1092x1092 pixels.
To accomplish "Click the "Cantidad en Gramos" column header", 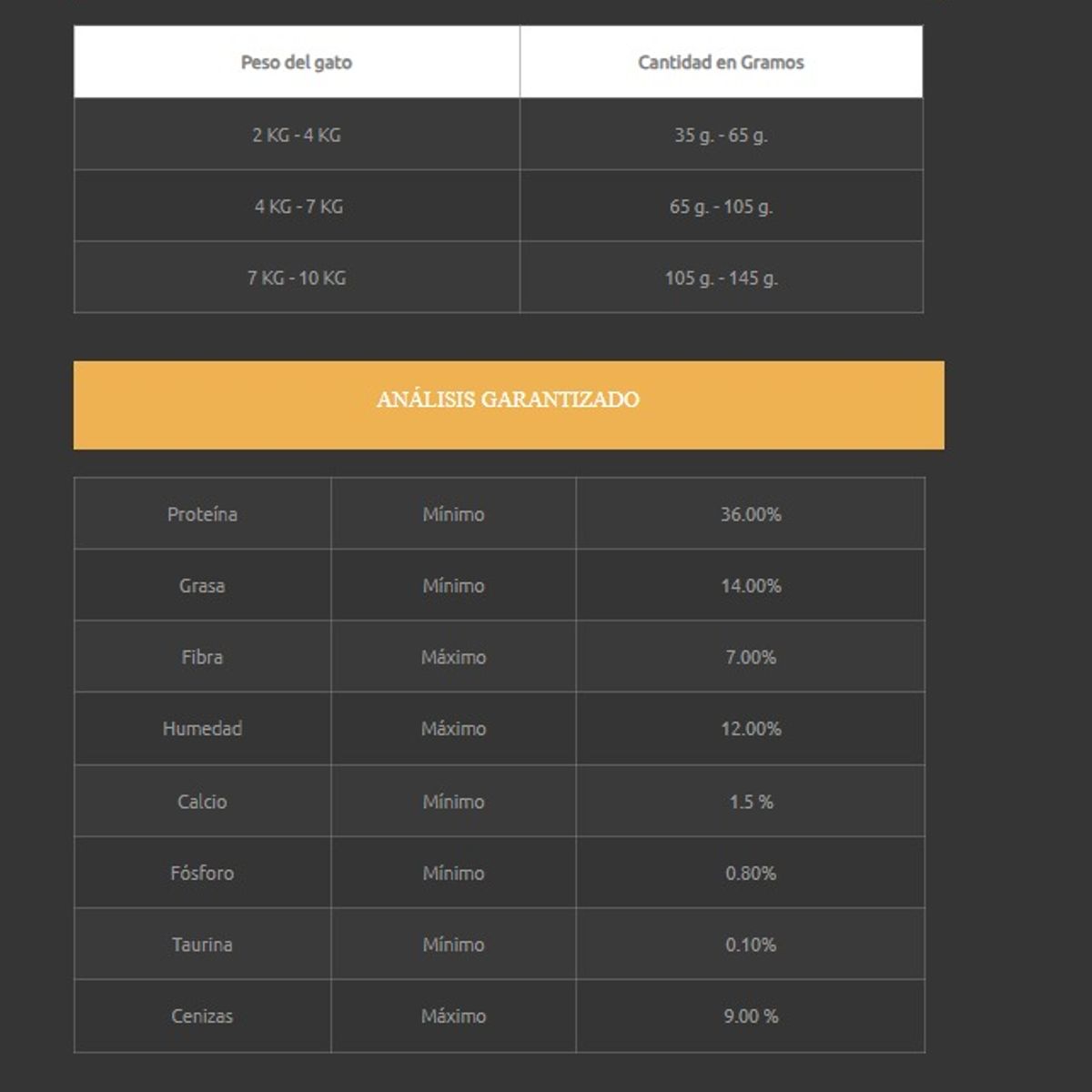I will click(x=721, y=63).
